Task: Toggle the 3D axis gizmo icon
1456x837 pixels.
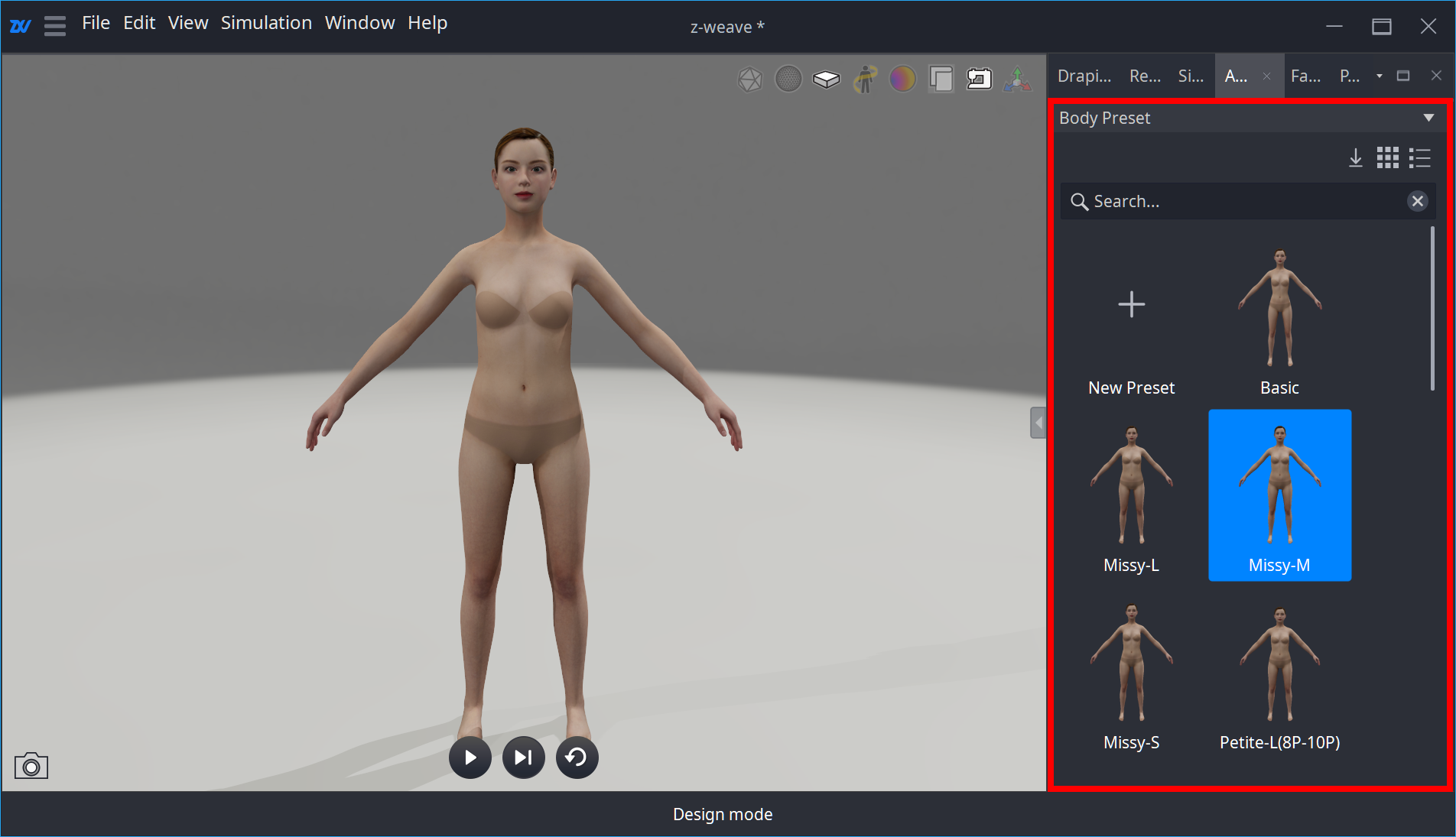Action: [1018, 79]
